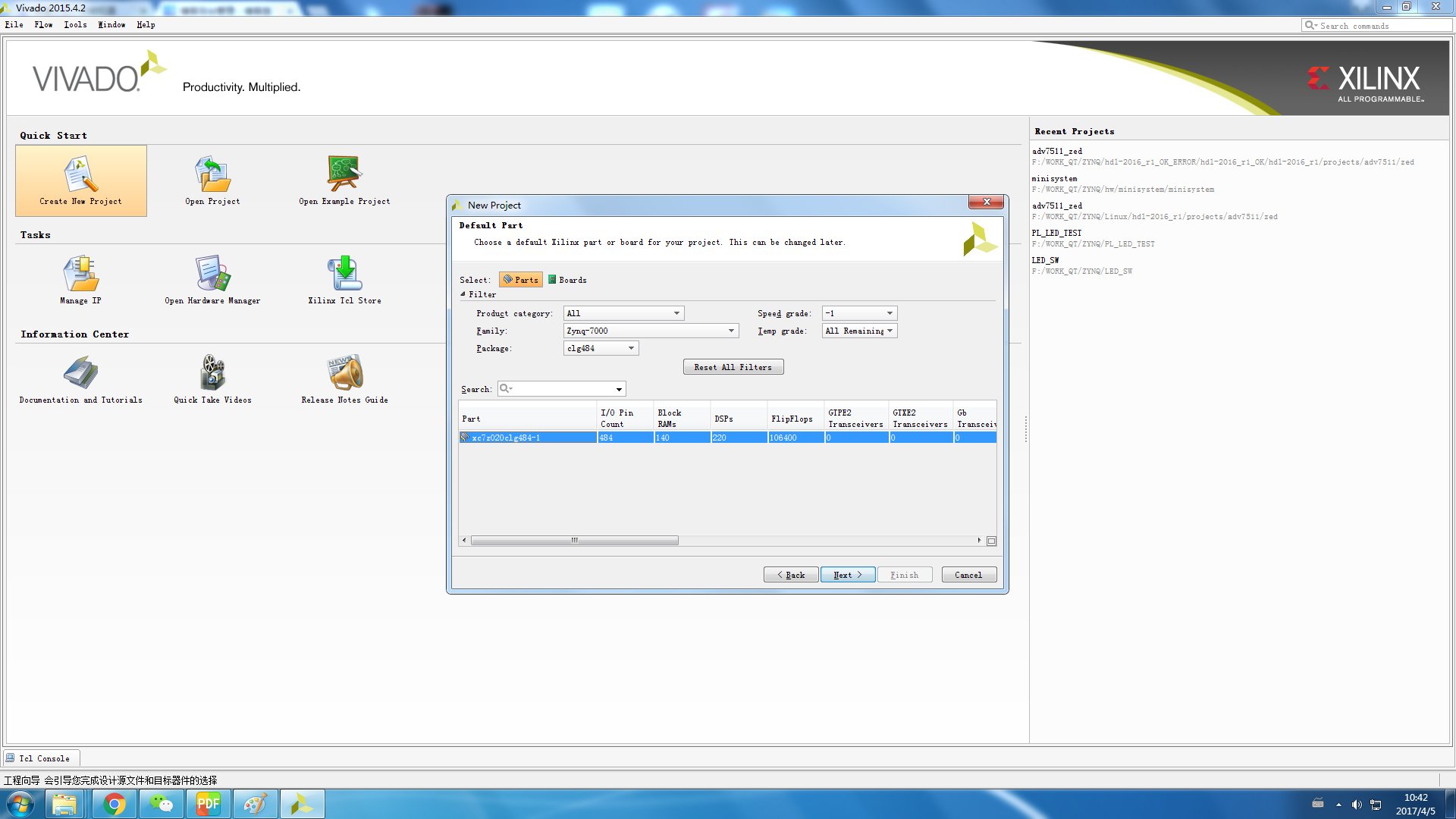Image resolution: width=1456 pixels, height=819 pixels.
Task: Open the Open Project icon
Action: 212,174
